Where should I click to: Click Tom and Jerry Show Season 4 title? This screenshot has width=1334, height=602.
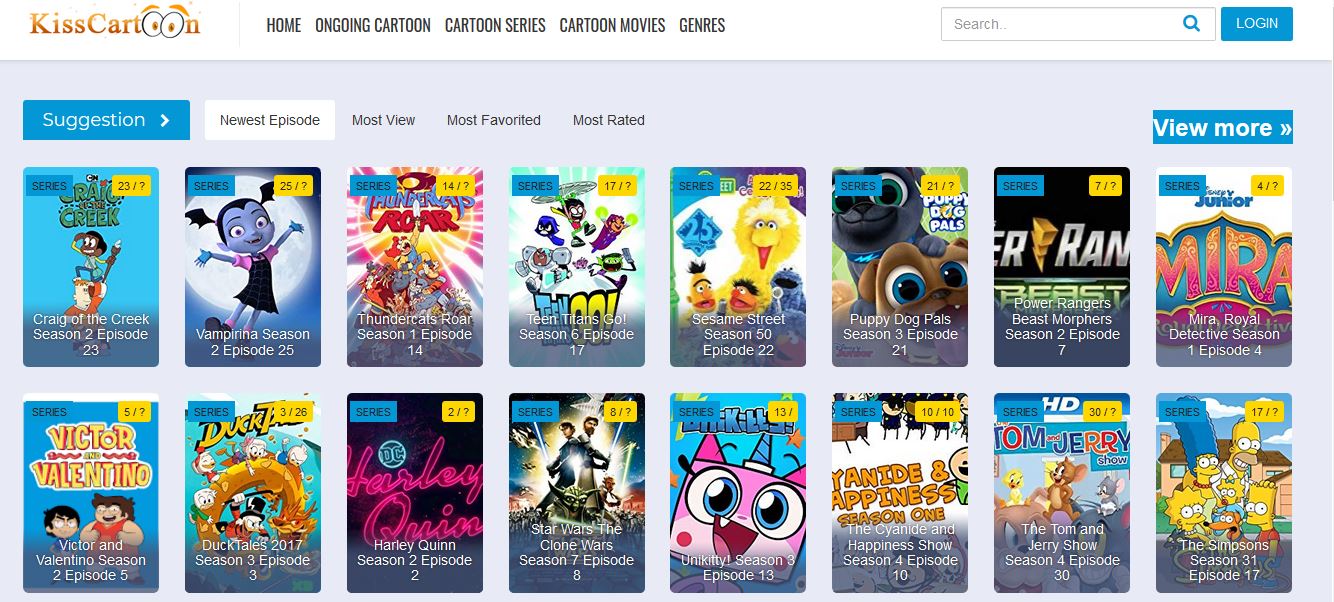coord(1062,552)
